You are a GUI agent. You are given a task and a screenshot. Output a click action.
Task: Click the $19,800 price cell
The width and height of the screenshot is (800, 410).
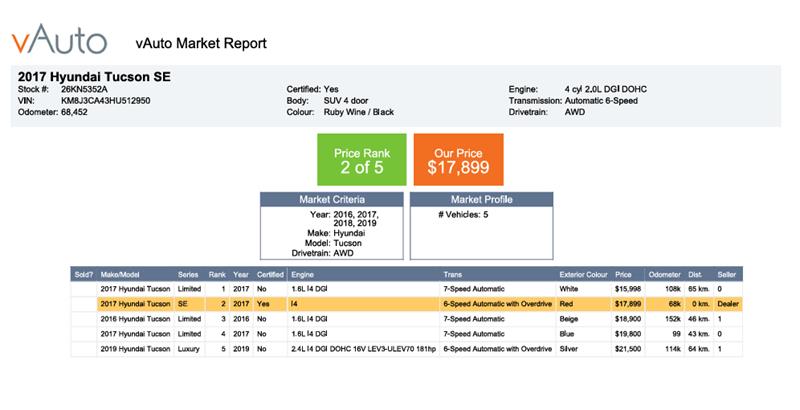[x=628, y=334]
